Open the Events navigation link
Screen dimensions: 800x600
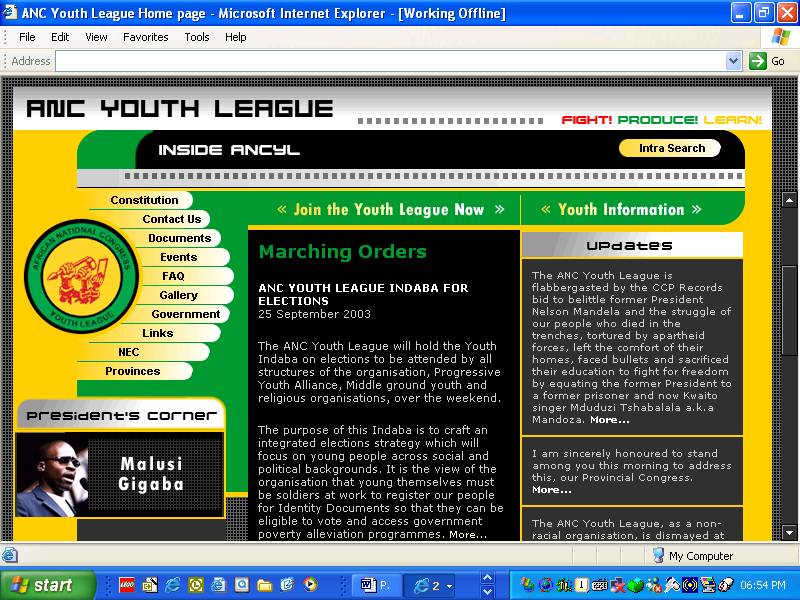pos(178,257)
